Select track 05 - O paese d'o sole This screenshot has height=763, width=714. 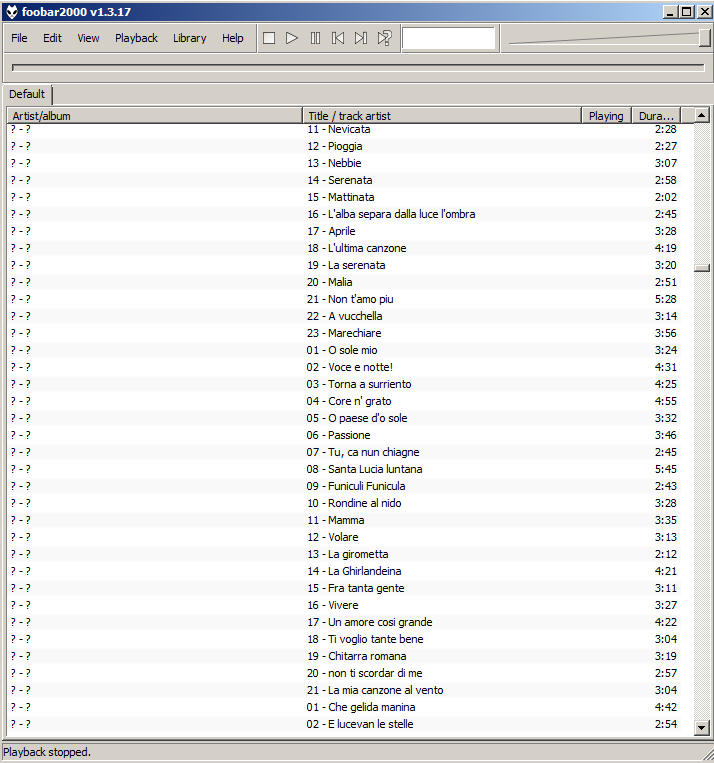344,418
